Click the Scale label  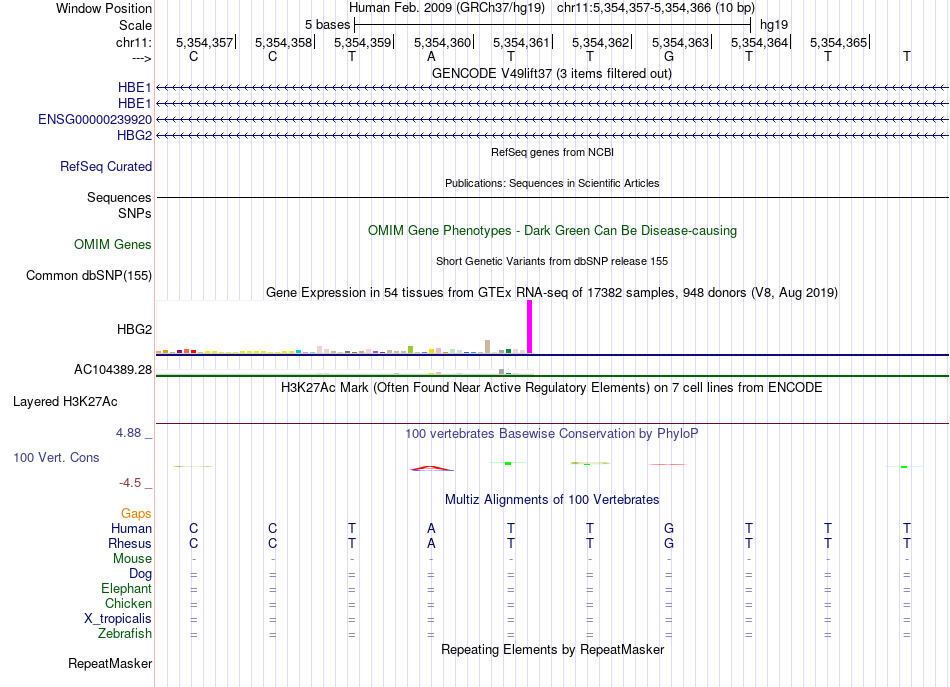click(x=136, y=25)
